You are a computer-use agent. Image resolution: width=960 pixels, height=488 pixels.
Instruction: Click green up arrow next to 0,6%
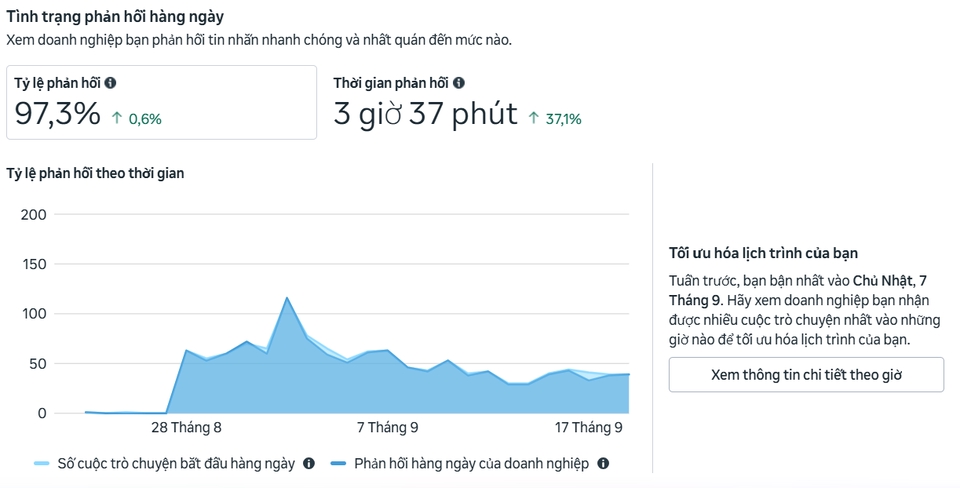(117, 118)
